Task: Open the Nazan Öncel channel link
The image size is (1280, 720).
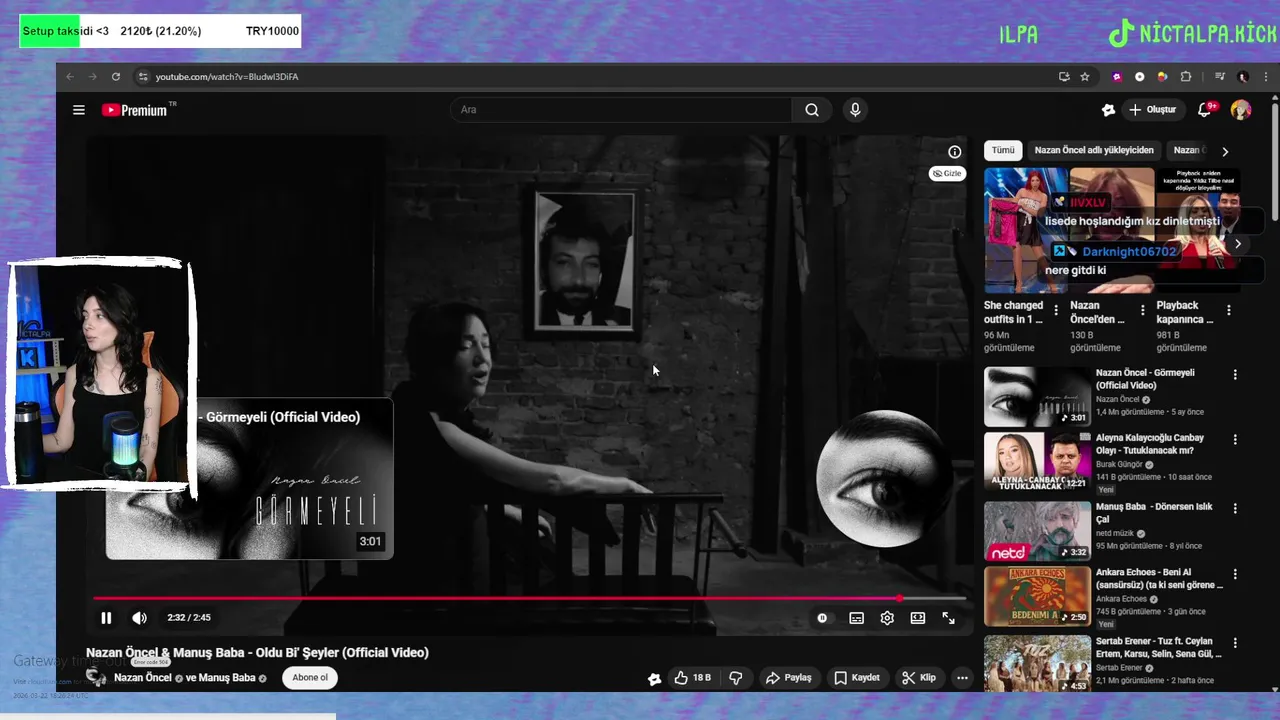Action: pyautogui.click(x=142, y=678)
